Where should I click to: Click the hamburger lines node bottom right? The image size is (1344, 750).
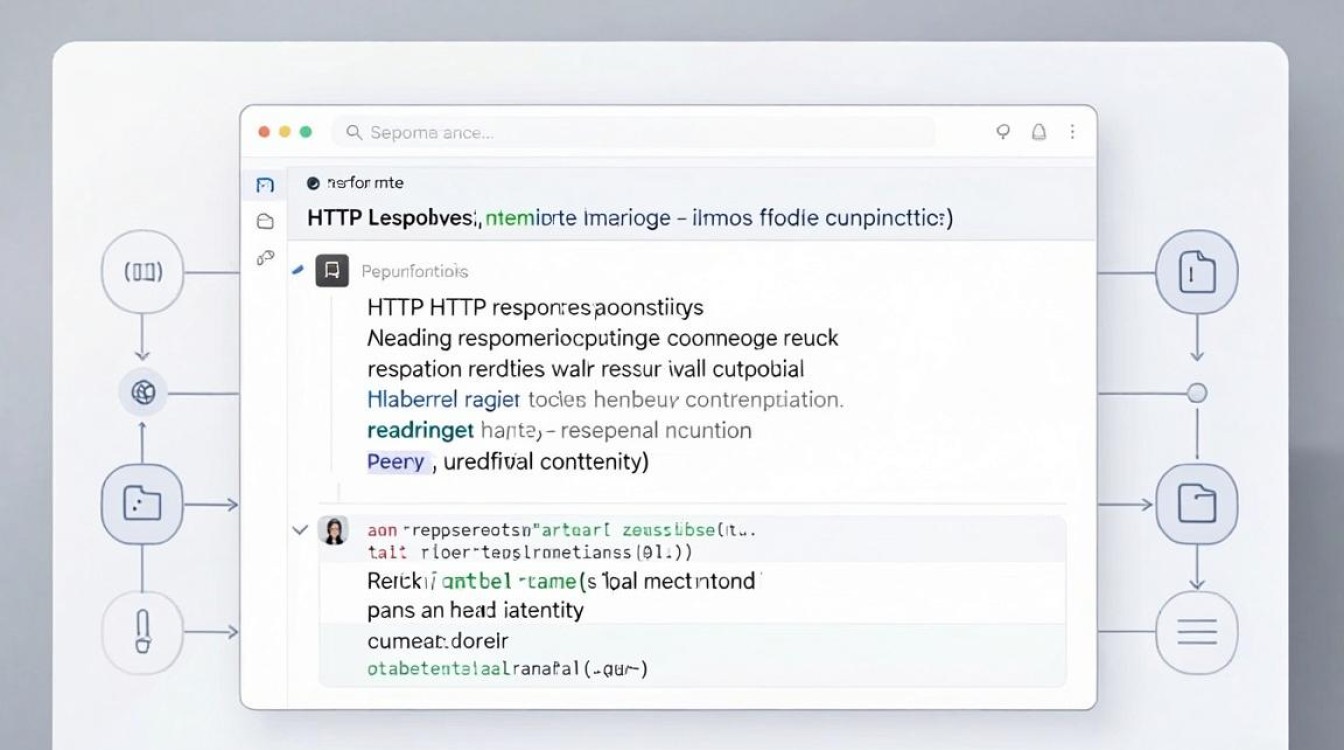(1197, 632)
